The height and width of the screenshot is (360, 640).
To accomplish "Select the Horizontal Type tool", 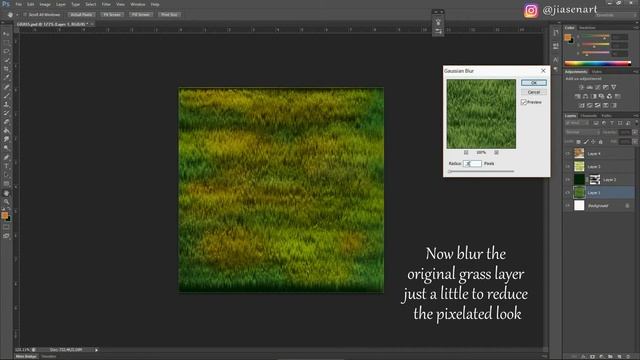I will click(6, 167).
